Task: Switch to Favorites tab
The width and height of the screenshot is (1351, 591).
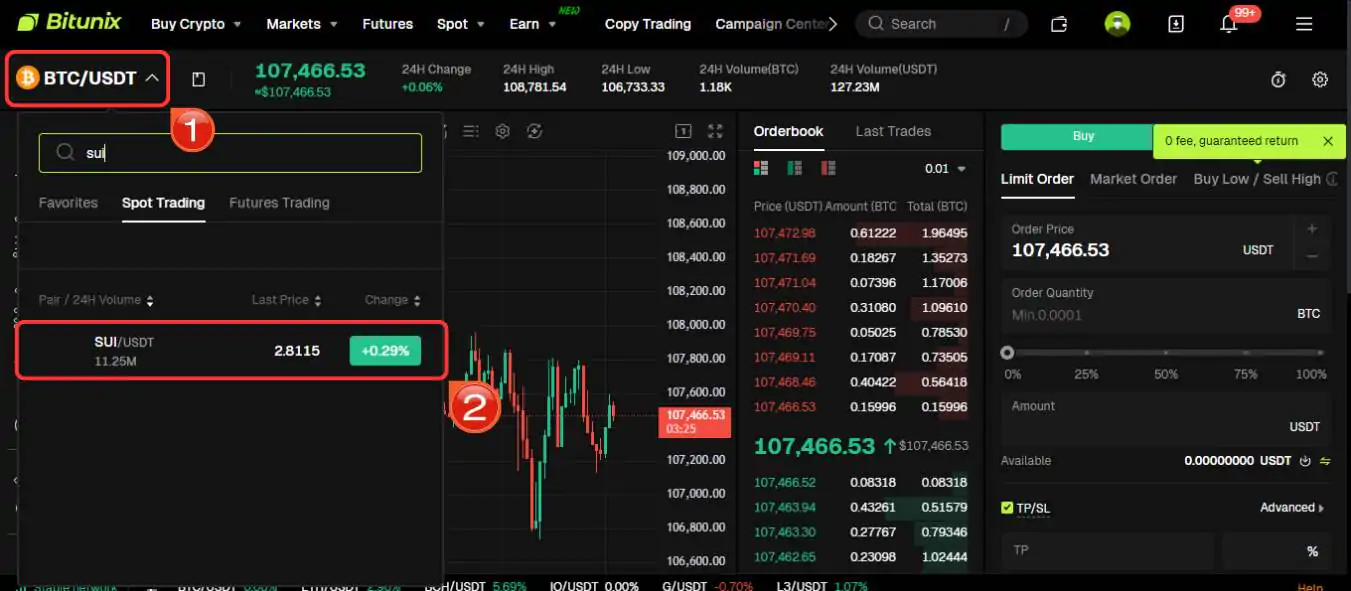Action: [68, 203]
